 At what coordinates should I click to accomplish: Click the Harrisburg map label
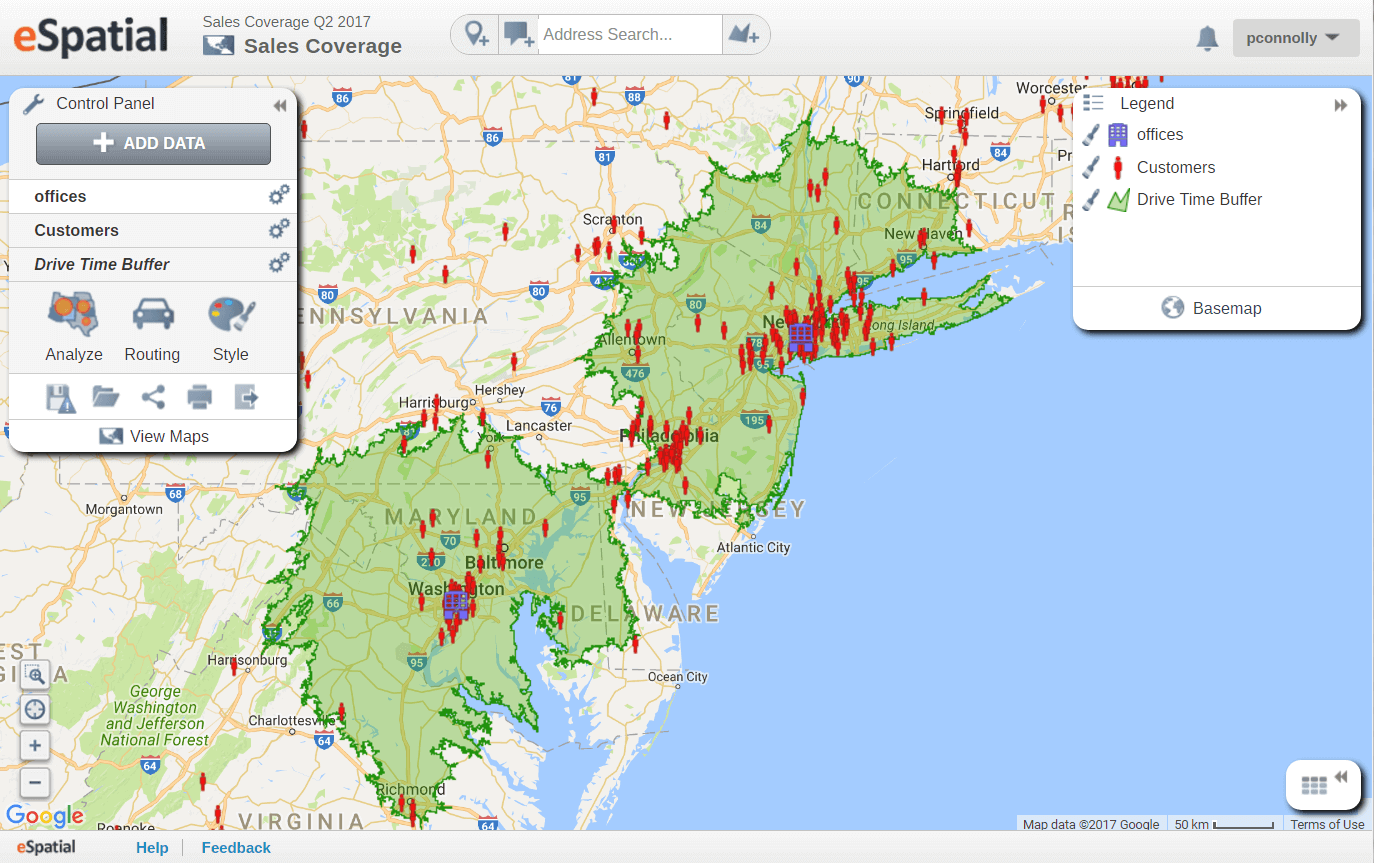tap(434, 402)
